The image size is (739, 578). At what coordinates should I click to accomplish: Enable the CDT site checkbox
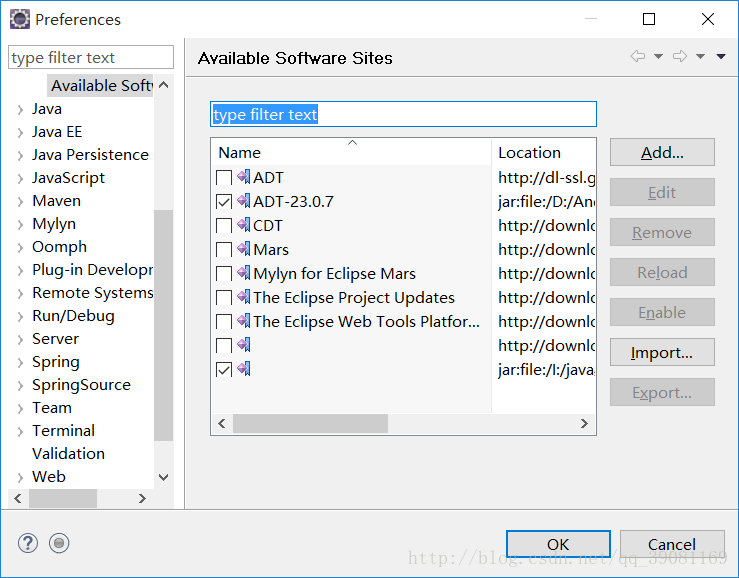coord(224,226)
